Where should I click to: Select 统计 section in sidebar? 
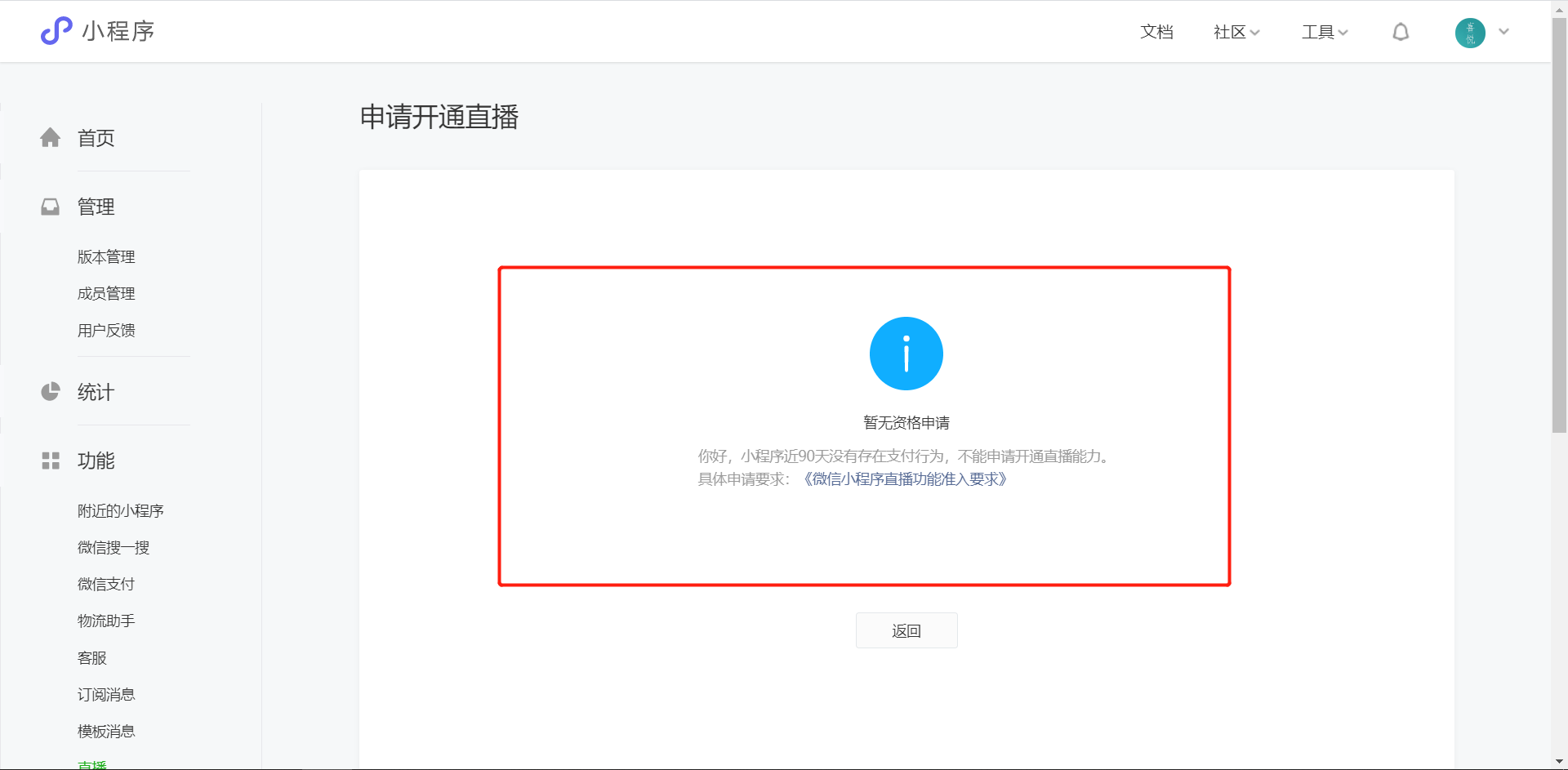click(x=96, y=392)
